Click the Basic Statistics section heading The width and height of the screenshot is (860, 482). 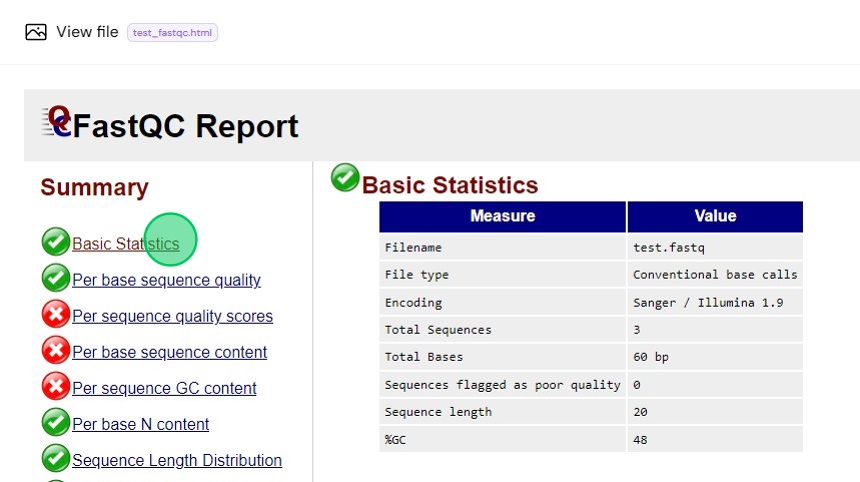point(450,185)
